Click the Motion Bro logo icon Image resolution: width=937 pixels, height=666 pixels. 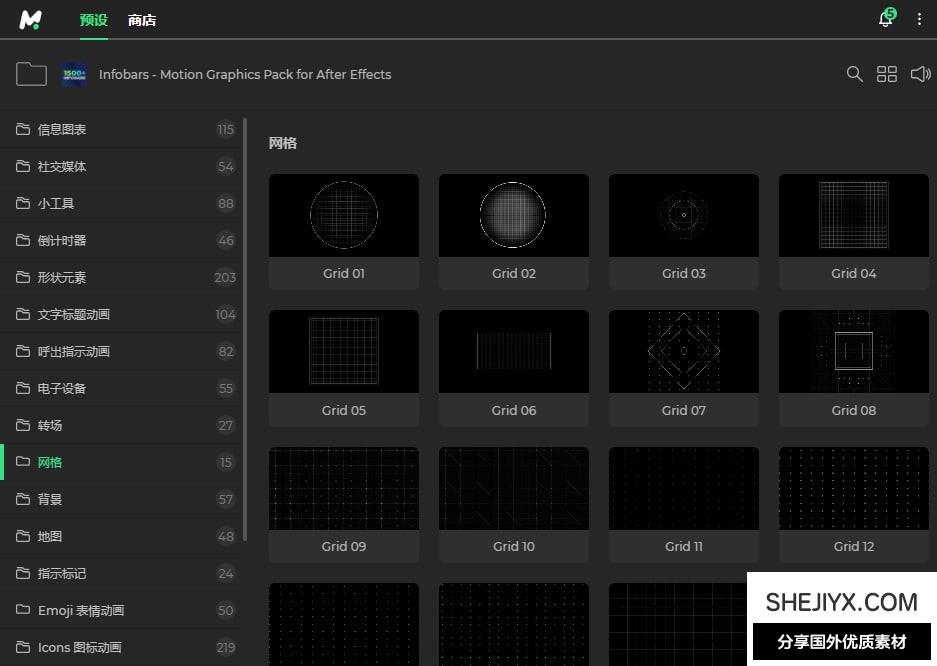coord(31,19)
